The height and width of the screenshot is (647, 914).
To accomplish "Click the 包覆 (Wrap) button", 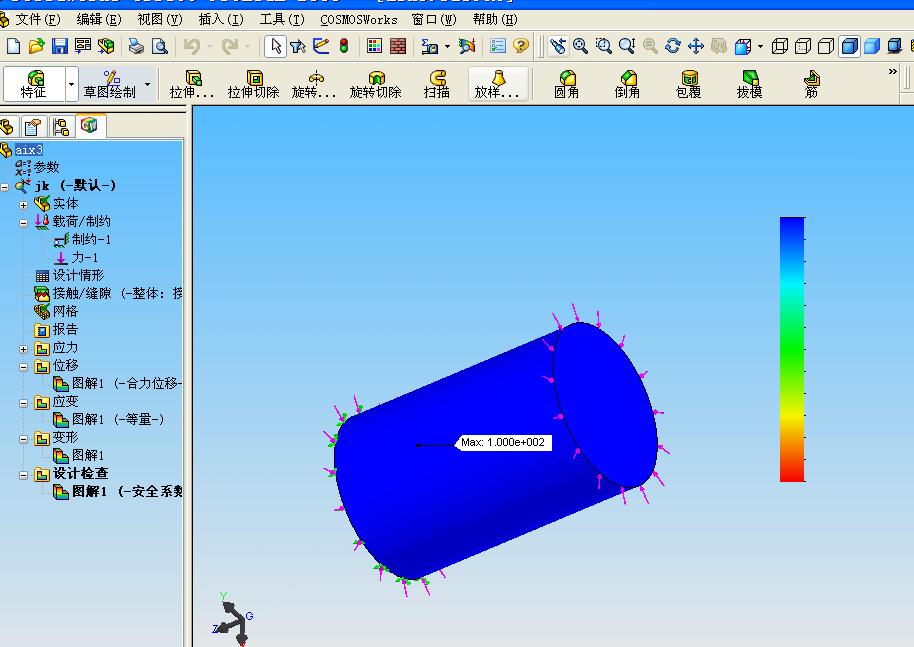I will pyautogui.click(x=688, y=84).
